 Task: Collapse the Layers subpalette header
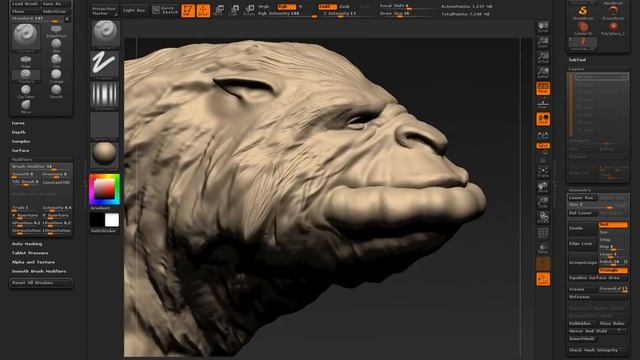[576, 69]
